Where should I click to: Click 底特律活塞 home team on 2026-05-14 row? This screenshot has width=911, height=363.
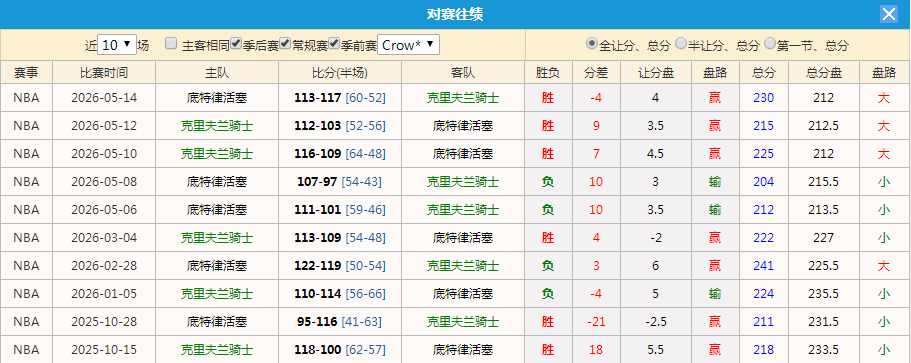(x=217, y=98)
